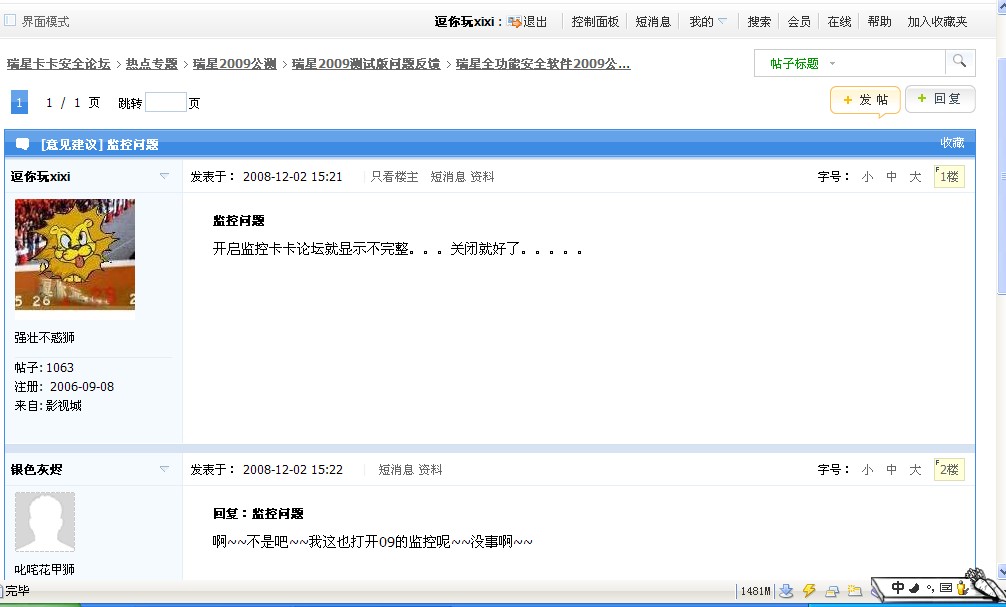Toggle the 界面模式 checkbox
The height and width of the screenshot is (607, 1006).
(x=10, y=21)
